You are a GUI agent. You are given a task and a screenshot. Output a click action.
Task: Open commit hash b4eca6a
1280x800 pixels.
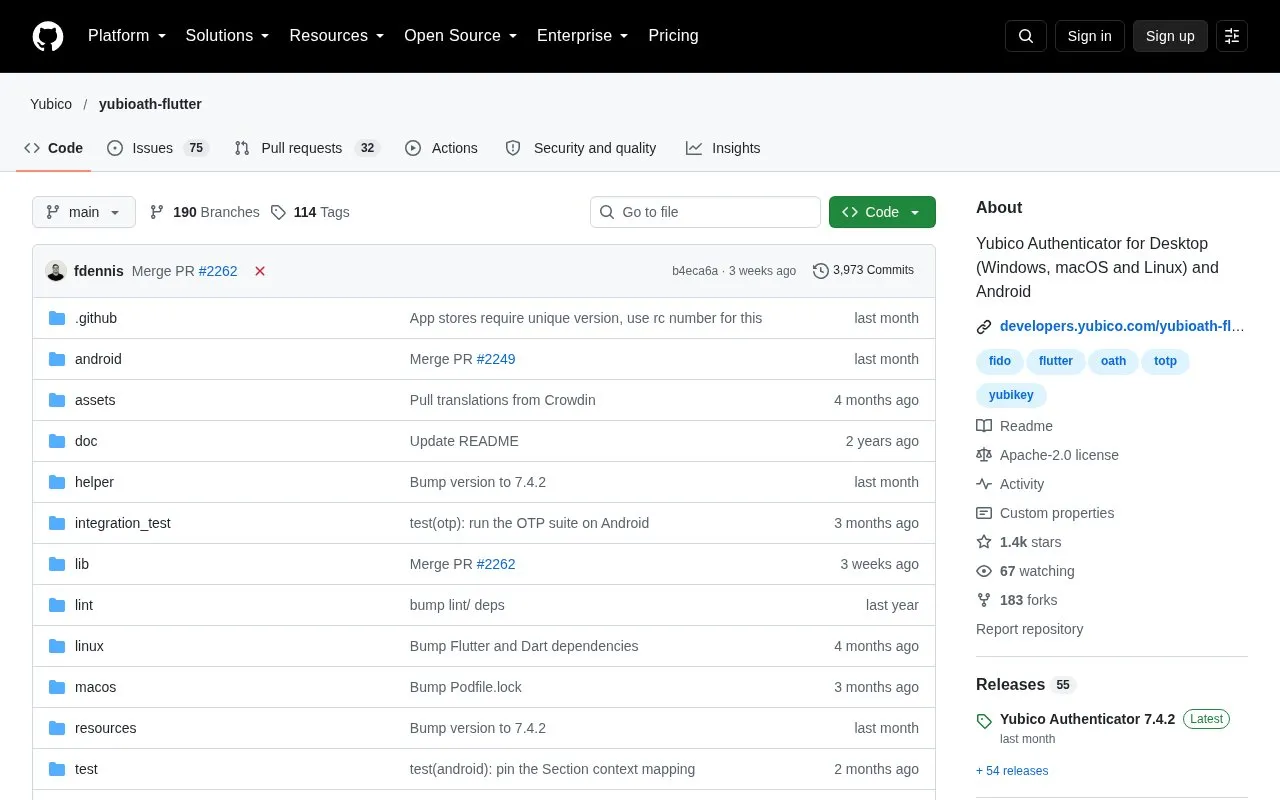(x=695, y=271)
